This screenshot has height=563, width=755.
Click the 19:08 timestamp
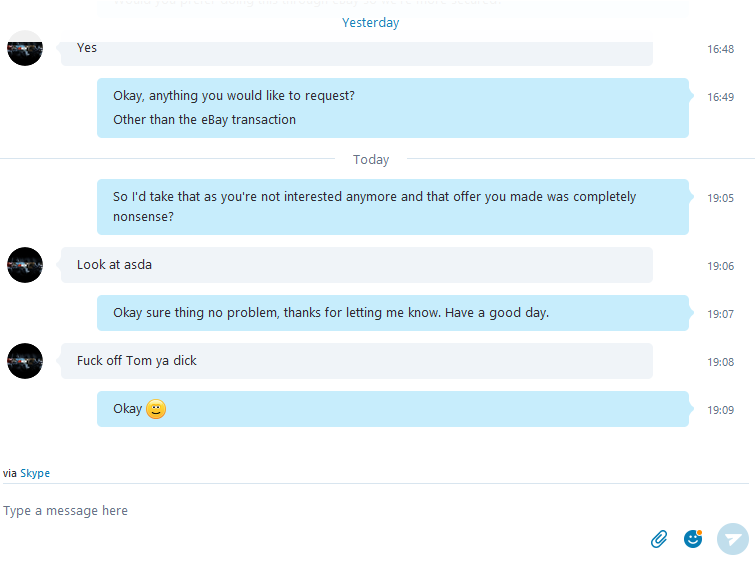(x=720, y=362)
